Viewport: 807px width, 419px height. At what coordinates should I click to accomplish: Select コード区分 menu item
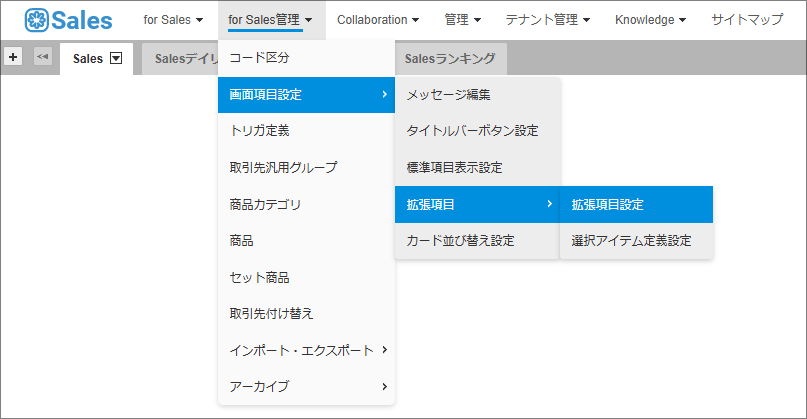[306, 58]
